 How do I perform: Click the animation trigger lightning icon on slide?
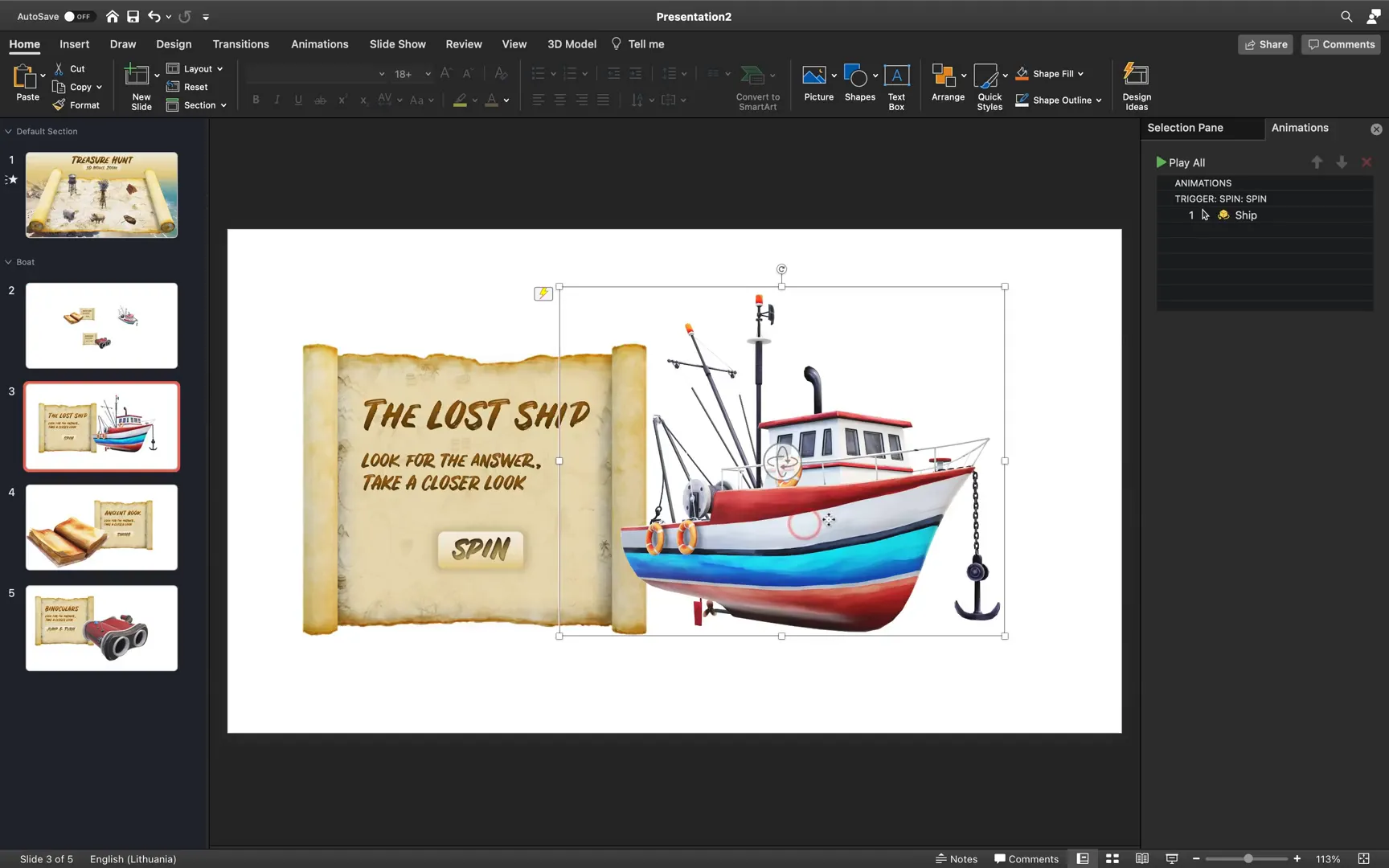click(543, 293)
